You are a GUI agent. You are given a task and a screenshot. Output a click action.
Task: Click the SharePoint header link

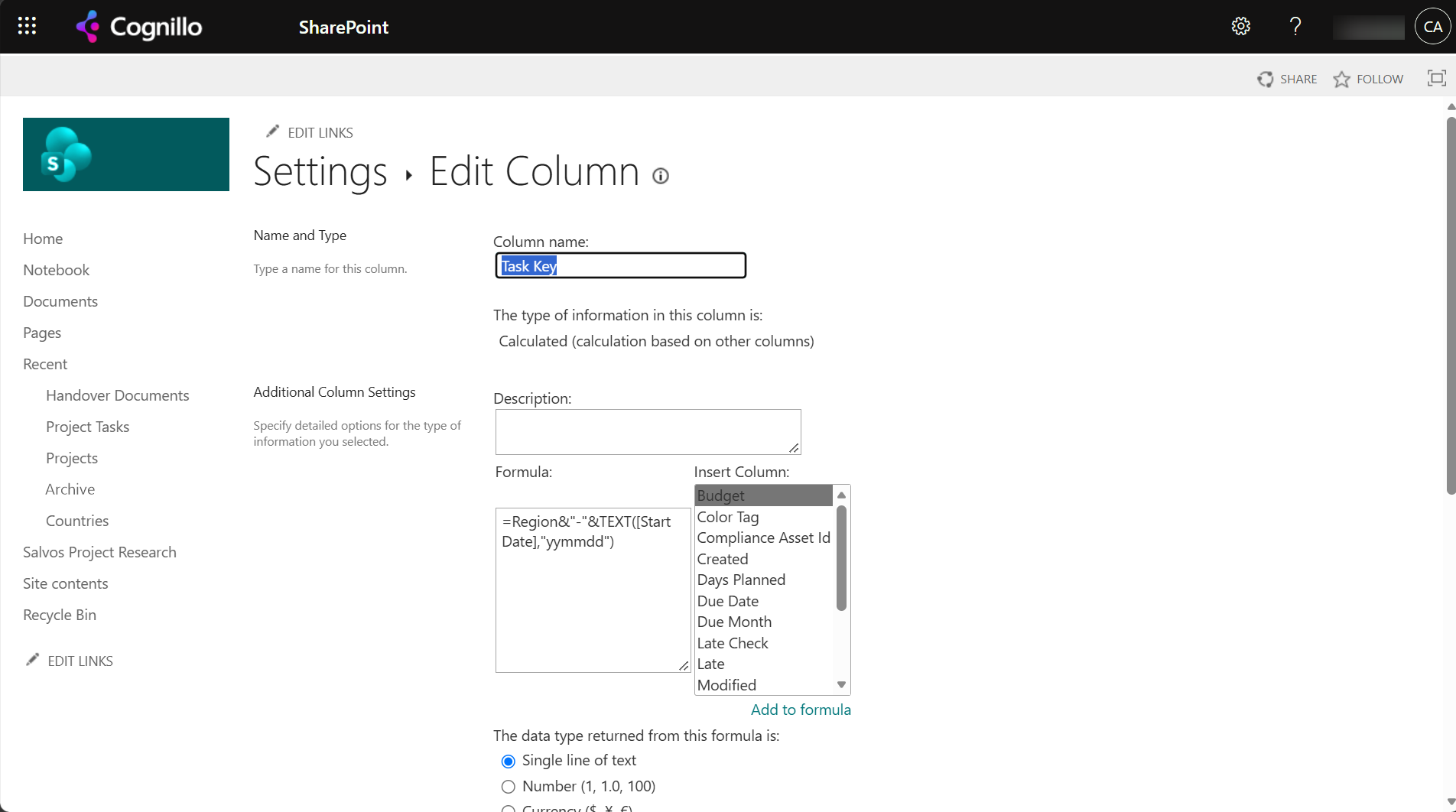coord(343,27)
